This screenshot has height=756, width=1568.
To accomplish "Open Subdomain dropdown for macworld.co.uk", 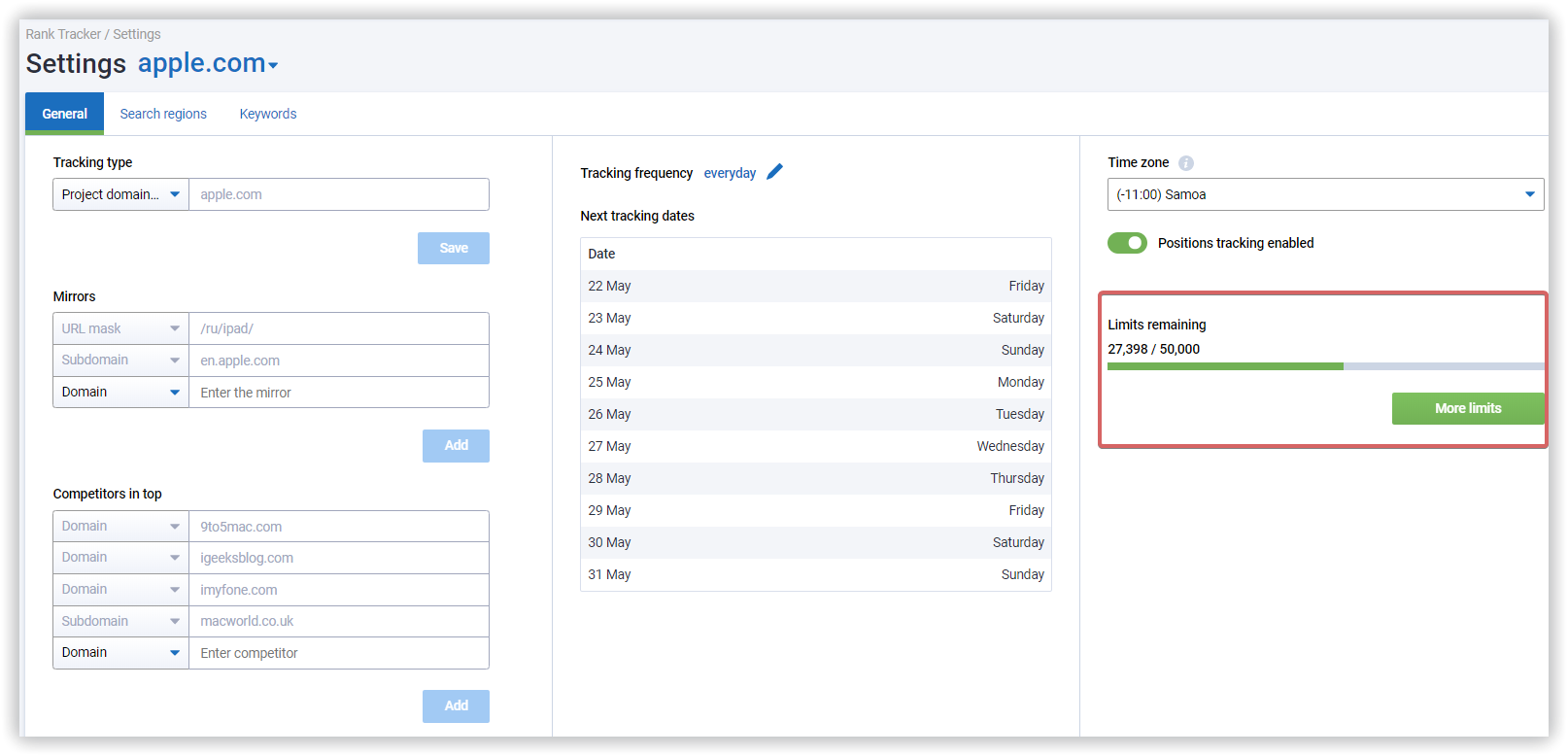I will [x=120, y=622].
